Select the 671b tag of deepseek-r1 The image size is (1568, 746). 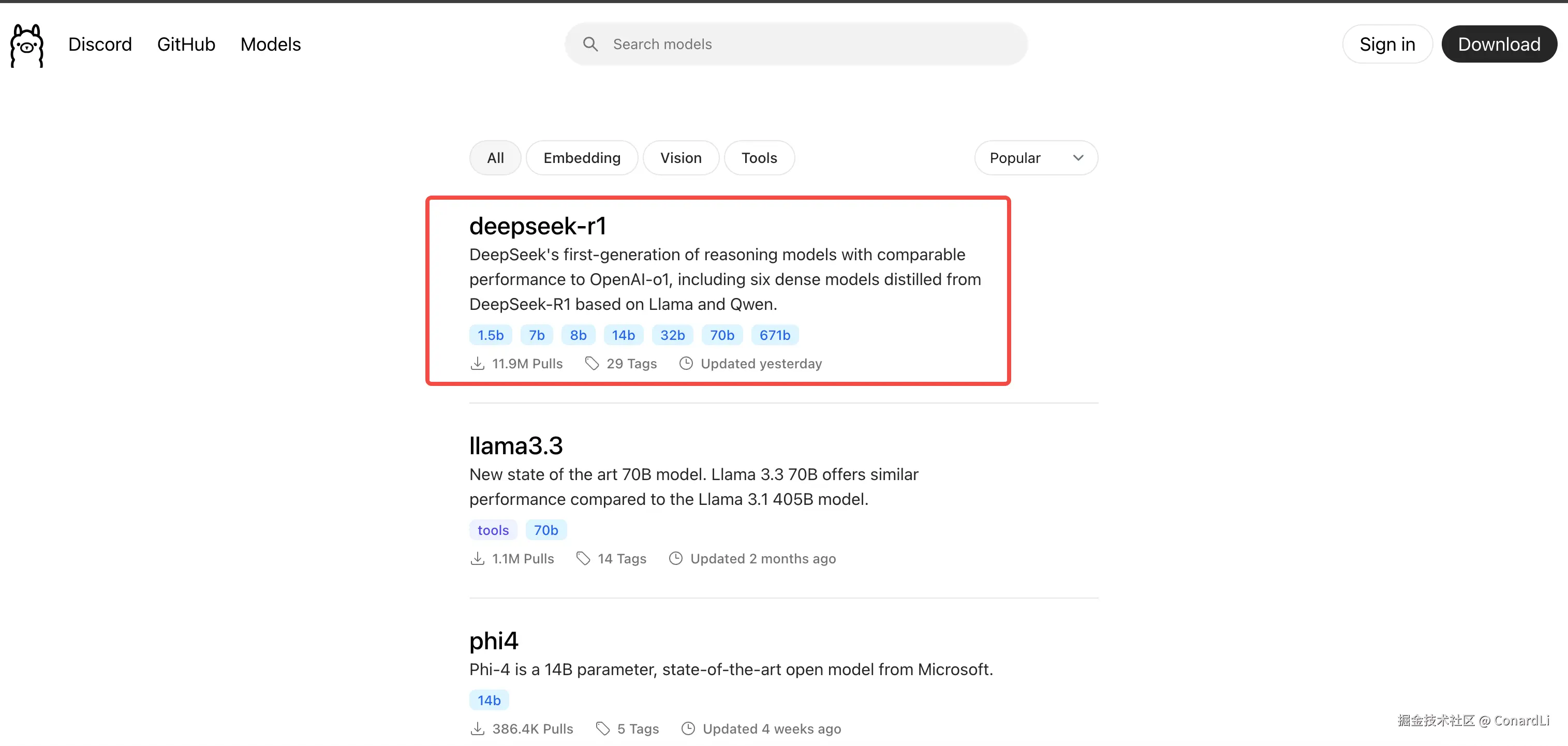pyautogui.click(x=774, y=335)
